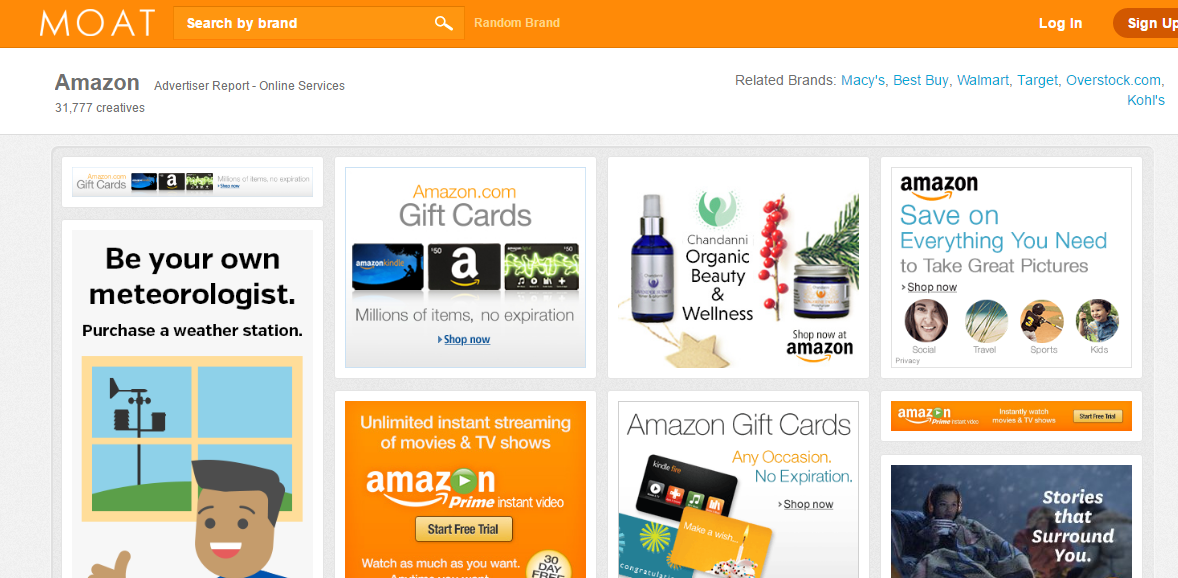Image resolution: width=1178 pixels, height=578 pixels.
Task: Select the Social circle photo icon
Action: (926, 321)
